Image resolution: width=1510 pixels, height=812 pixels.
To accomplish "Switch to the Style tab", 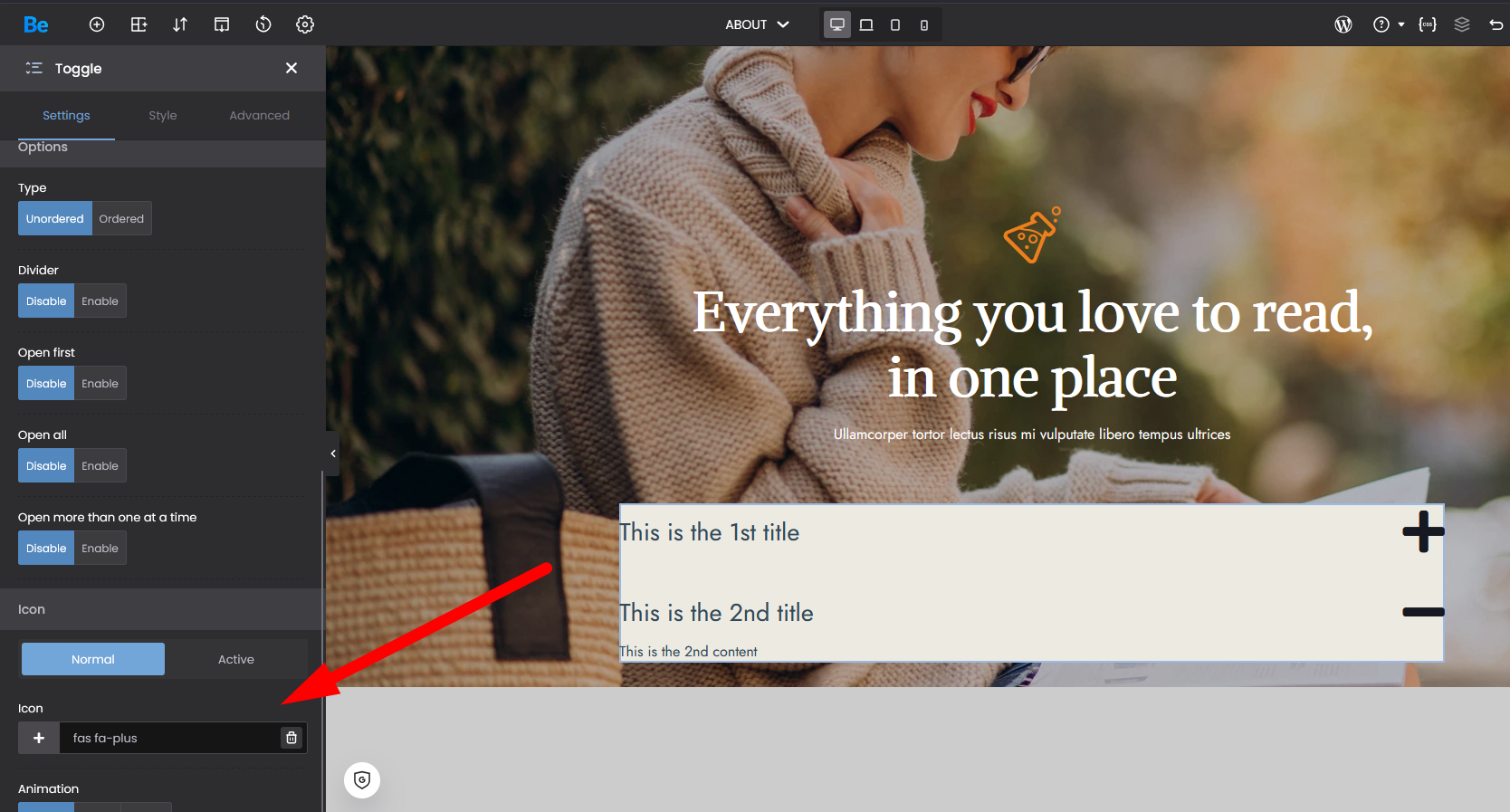I will 163,116.
